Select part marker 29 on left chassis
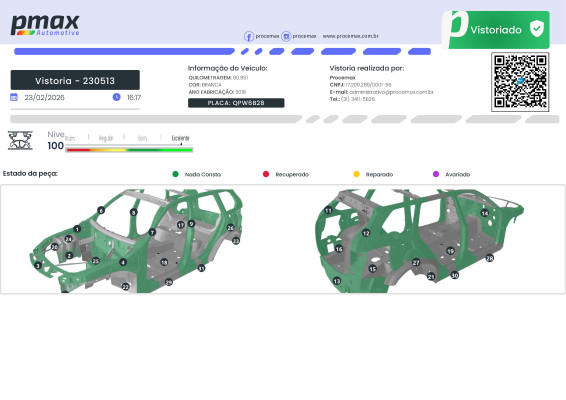 pos(169,282)
